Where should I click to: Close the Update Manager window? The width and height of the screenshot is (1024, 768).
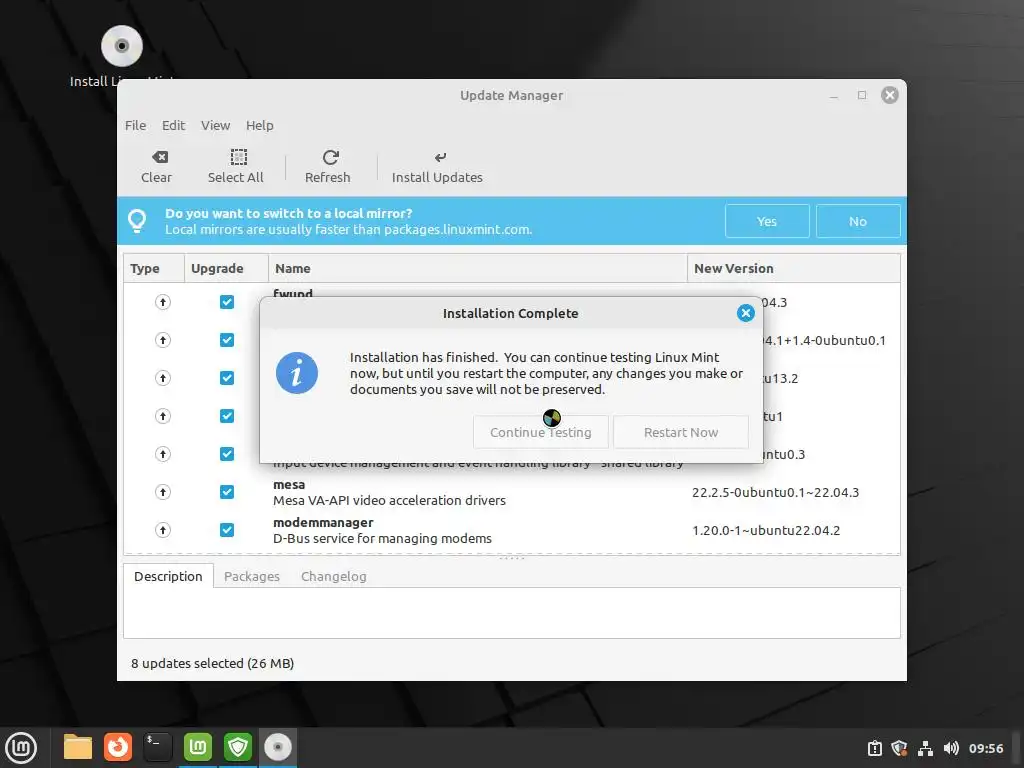[x=889, y=95]
